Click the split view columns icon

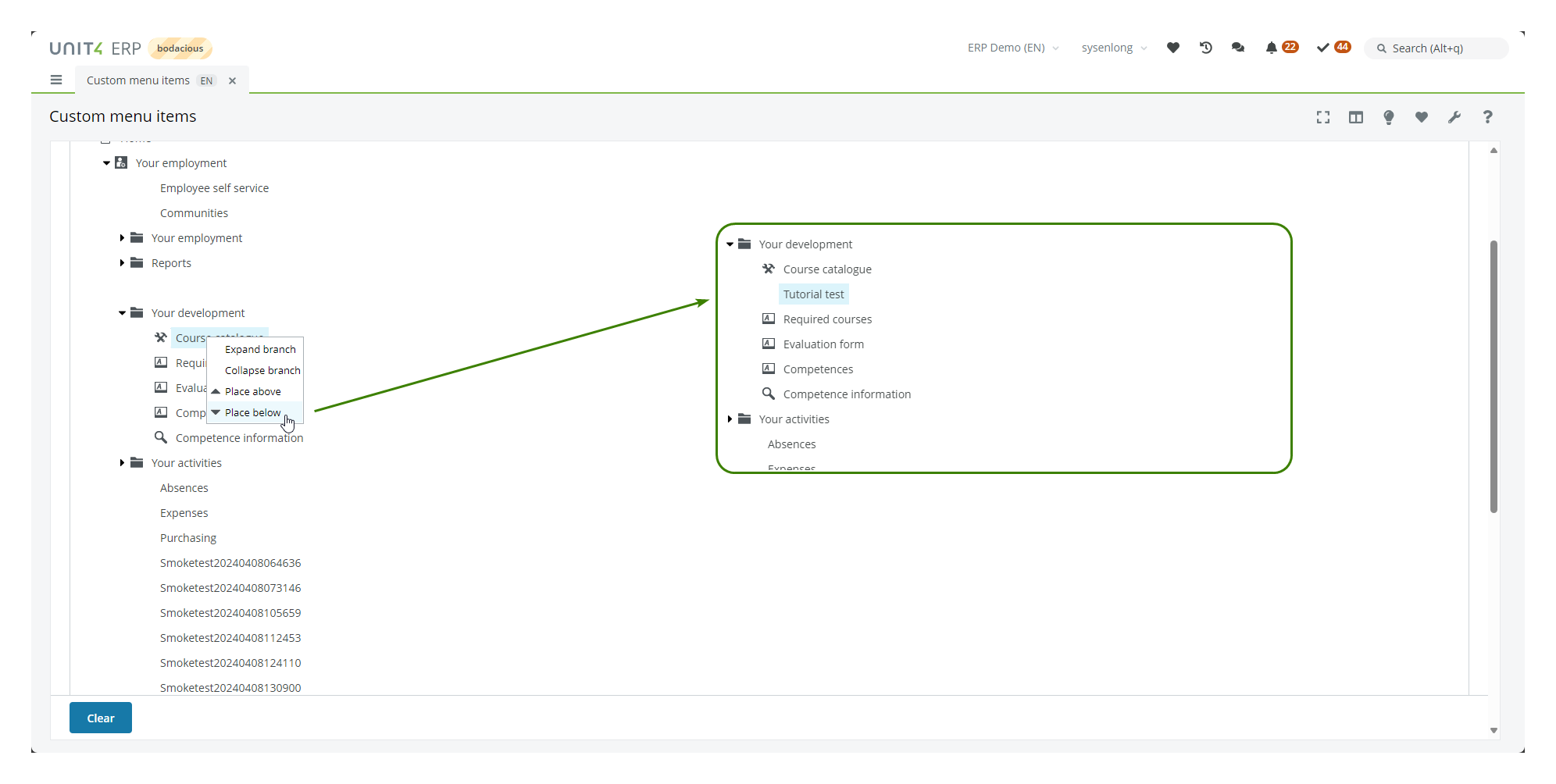pyautogui.click(x=1355, y=117)
